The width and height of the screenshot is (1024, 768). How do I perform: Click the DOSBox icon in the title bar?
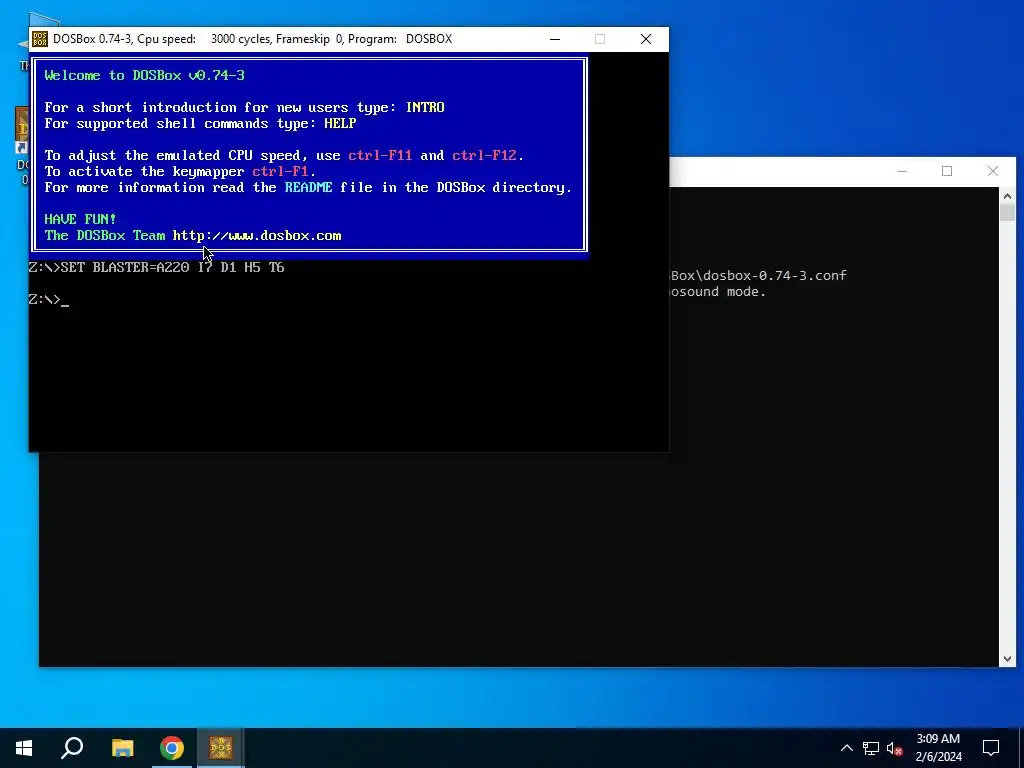pos(39,39)
